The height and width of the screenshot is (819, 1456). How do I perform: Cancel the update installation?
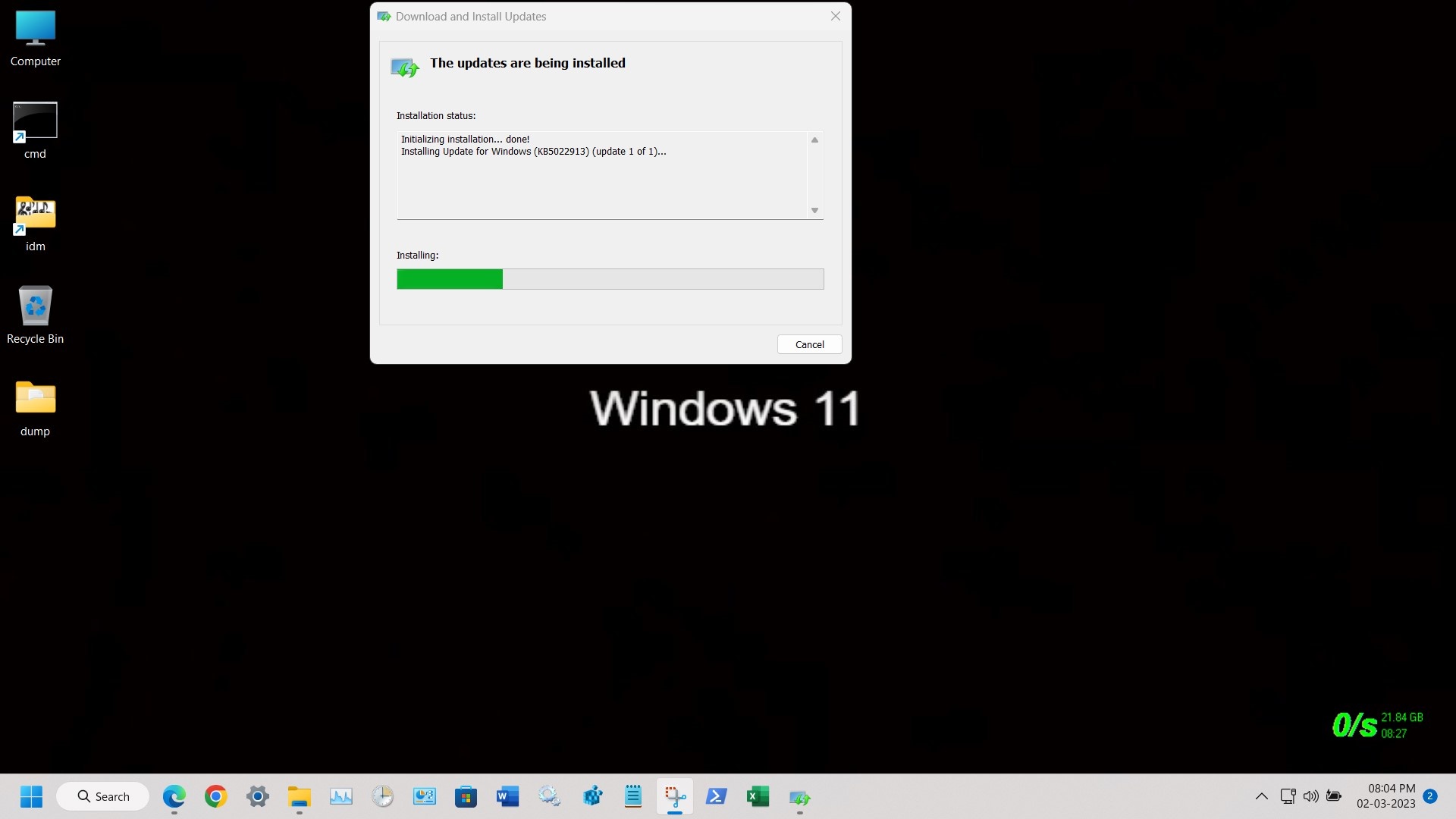coord(809,344)
